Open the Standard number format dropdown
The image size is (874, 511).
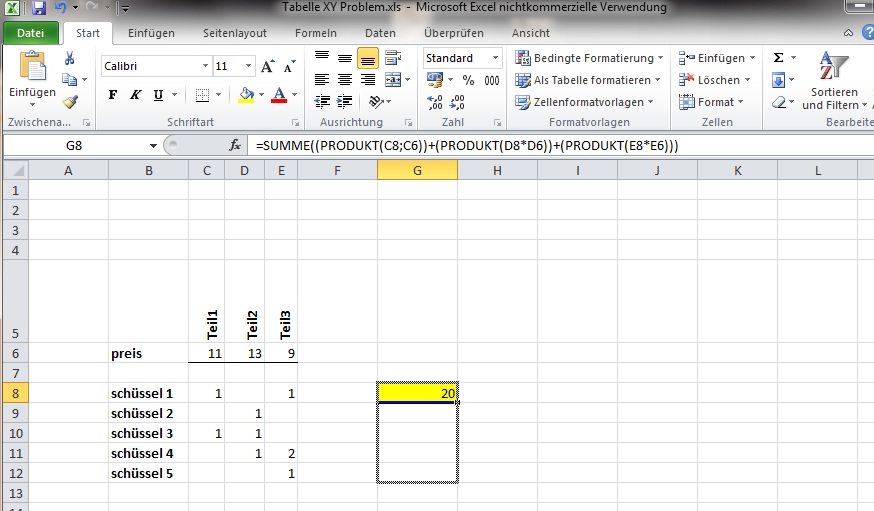(x=495, y=58)
